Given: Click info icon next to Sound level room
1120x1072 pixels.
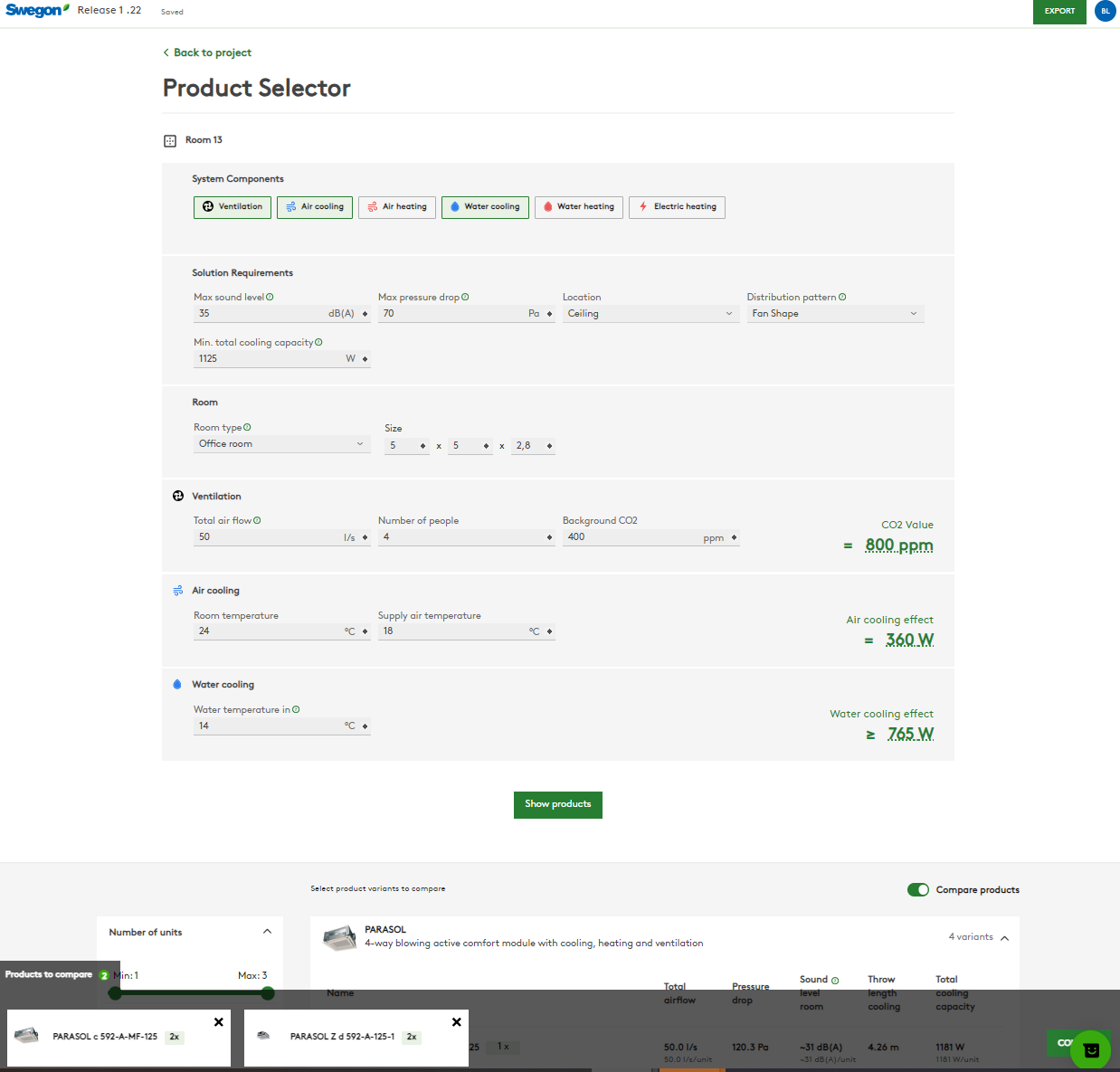Looking at the screenshot, I should click(x=835, y=980).
